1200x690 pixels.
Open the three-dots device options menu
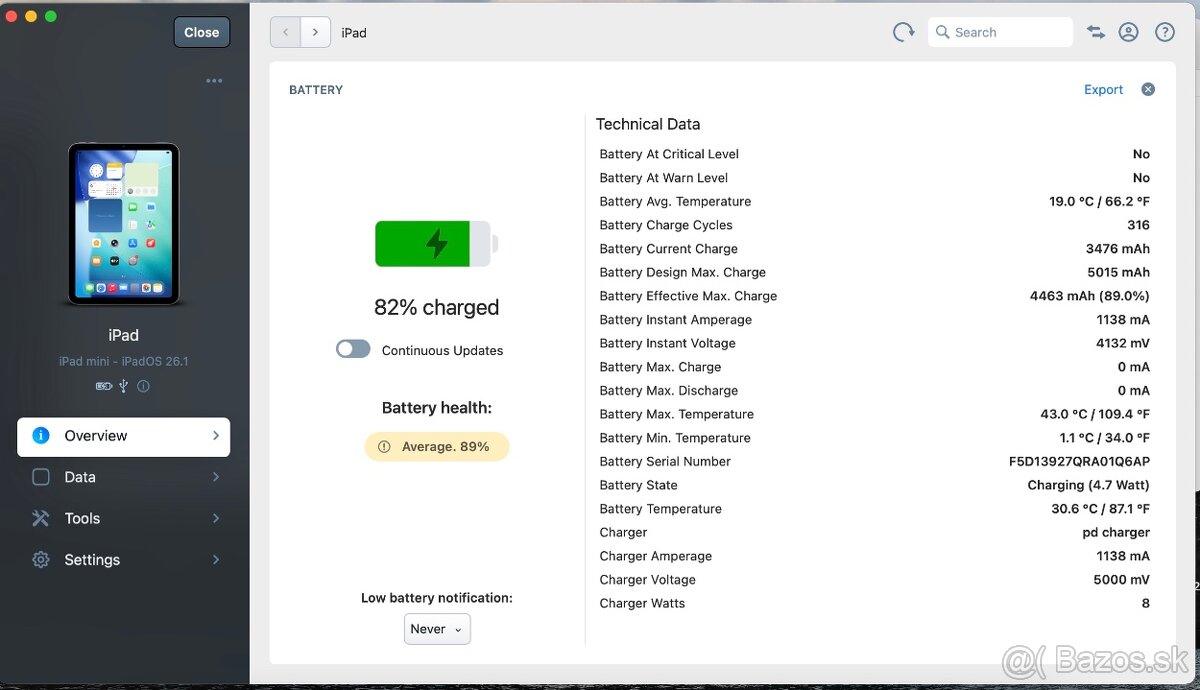click(x=214, y=81)
